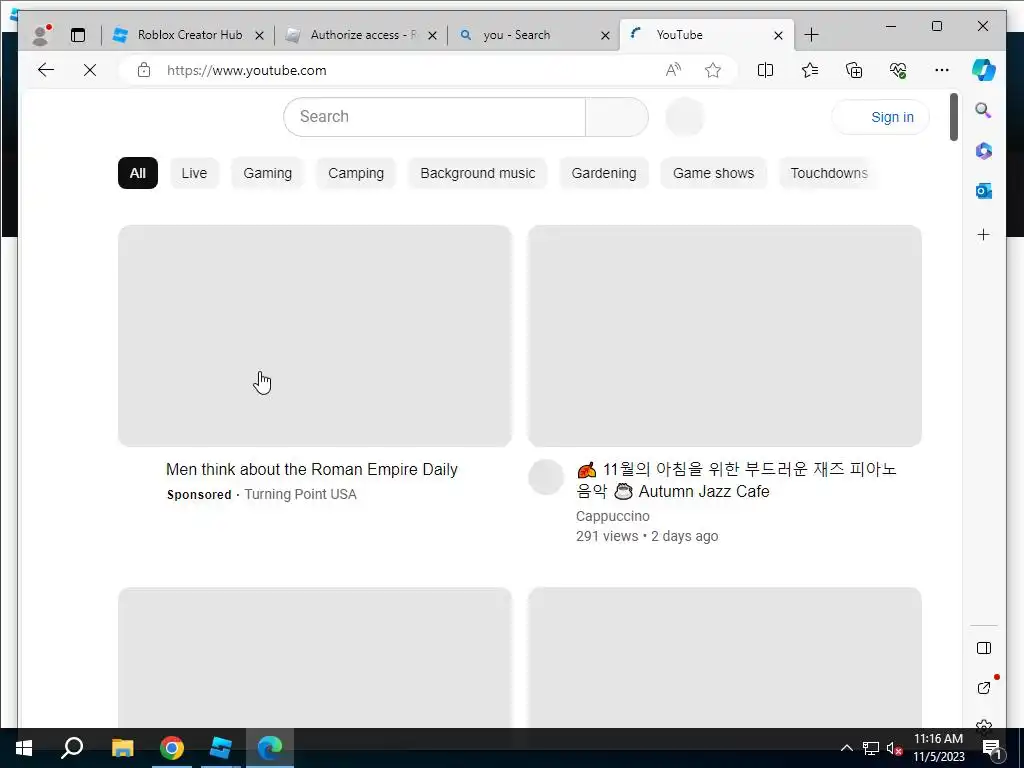Viewport: 1024px width, 768px height.
Task: Open the Autumn Jazz Cafe video title
Action: pos(736,480)
